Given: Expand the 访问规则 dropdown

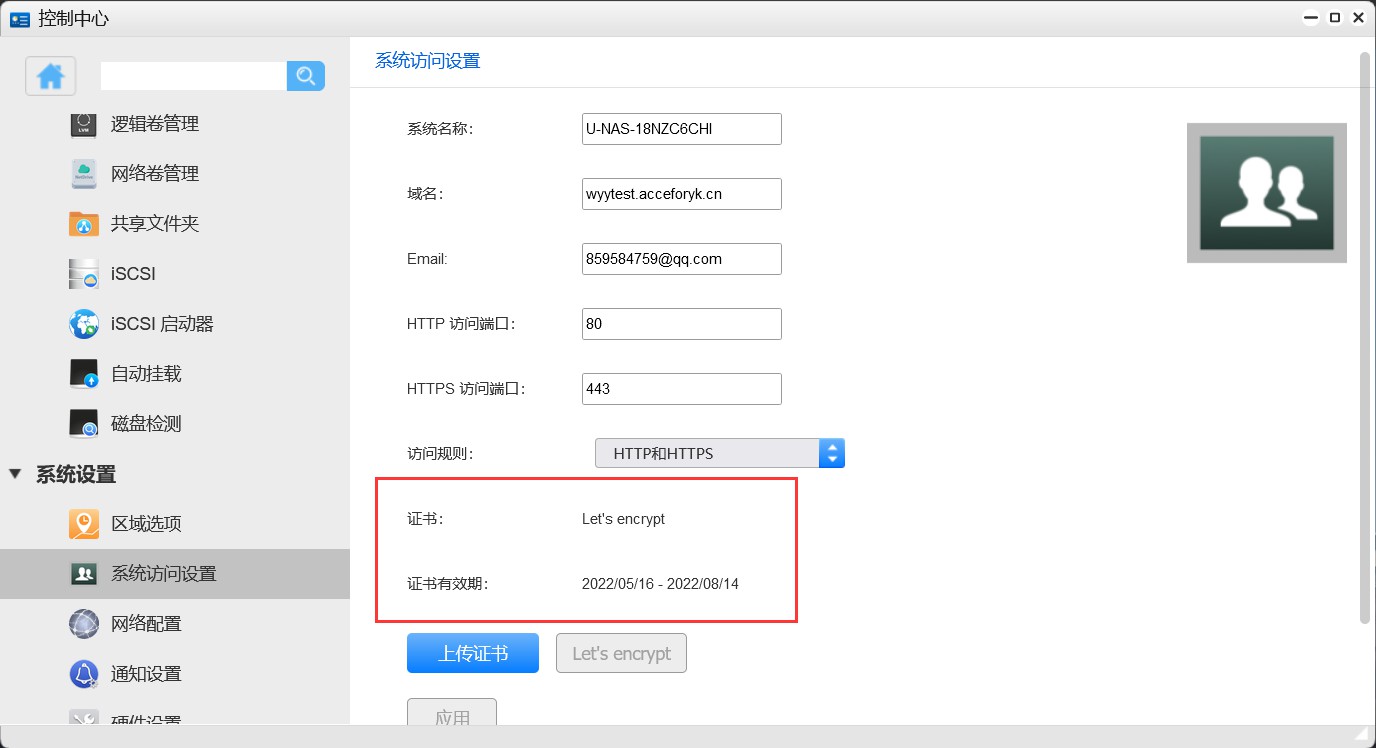Looking at the screenshot, I should tap(708, 453).
